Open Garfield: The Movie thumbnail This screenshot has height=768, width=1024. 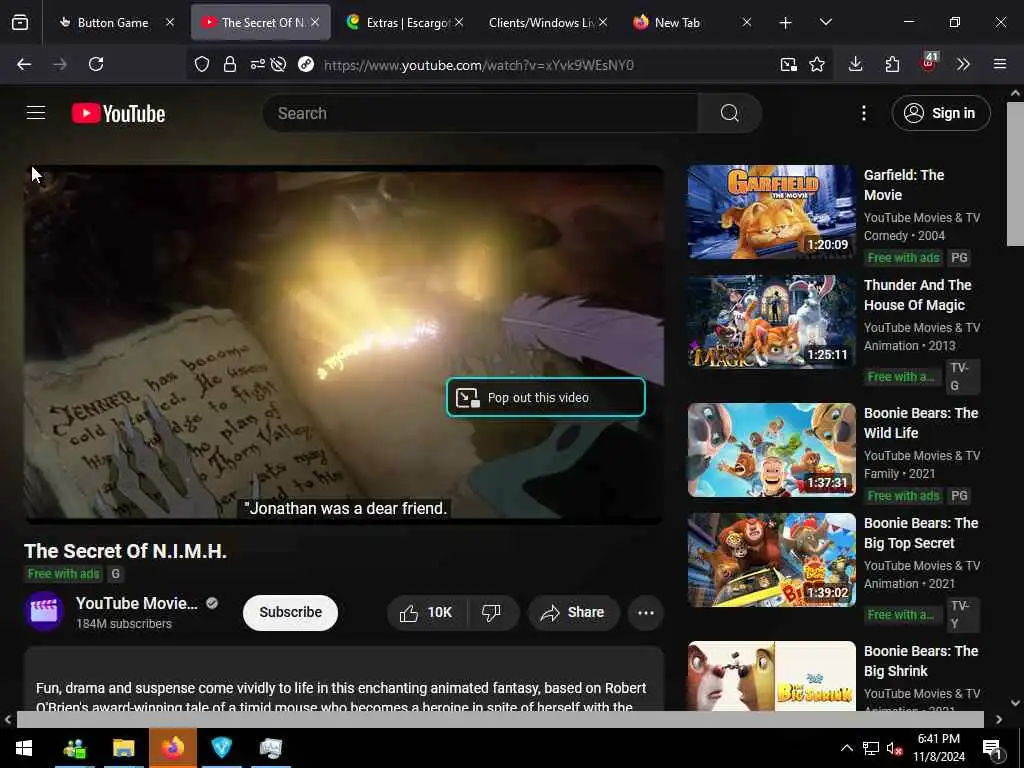pos(771,212)
